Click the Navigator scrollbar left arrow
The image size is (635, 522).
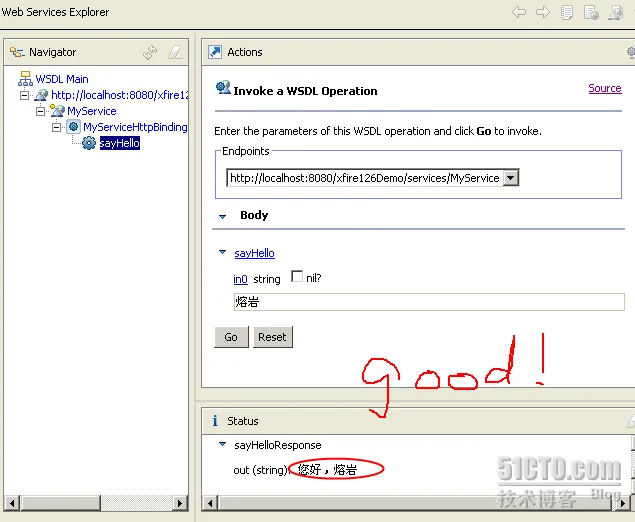pyautogui.click(x=13, y=503)
